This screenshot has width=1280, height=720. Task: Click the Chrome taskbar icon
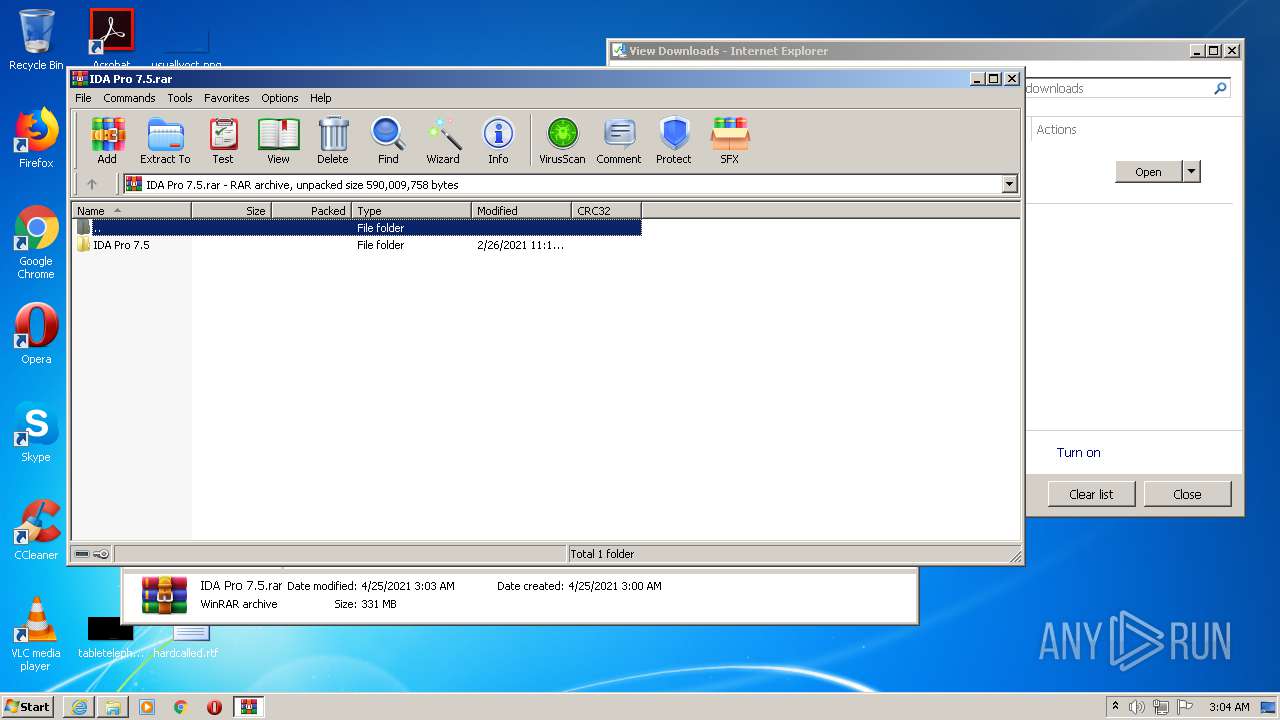181,707
